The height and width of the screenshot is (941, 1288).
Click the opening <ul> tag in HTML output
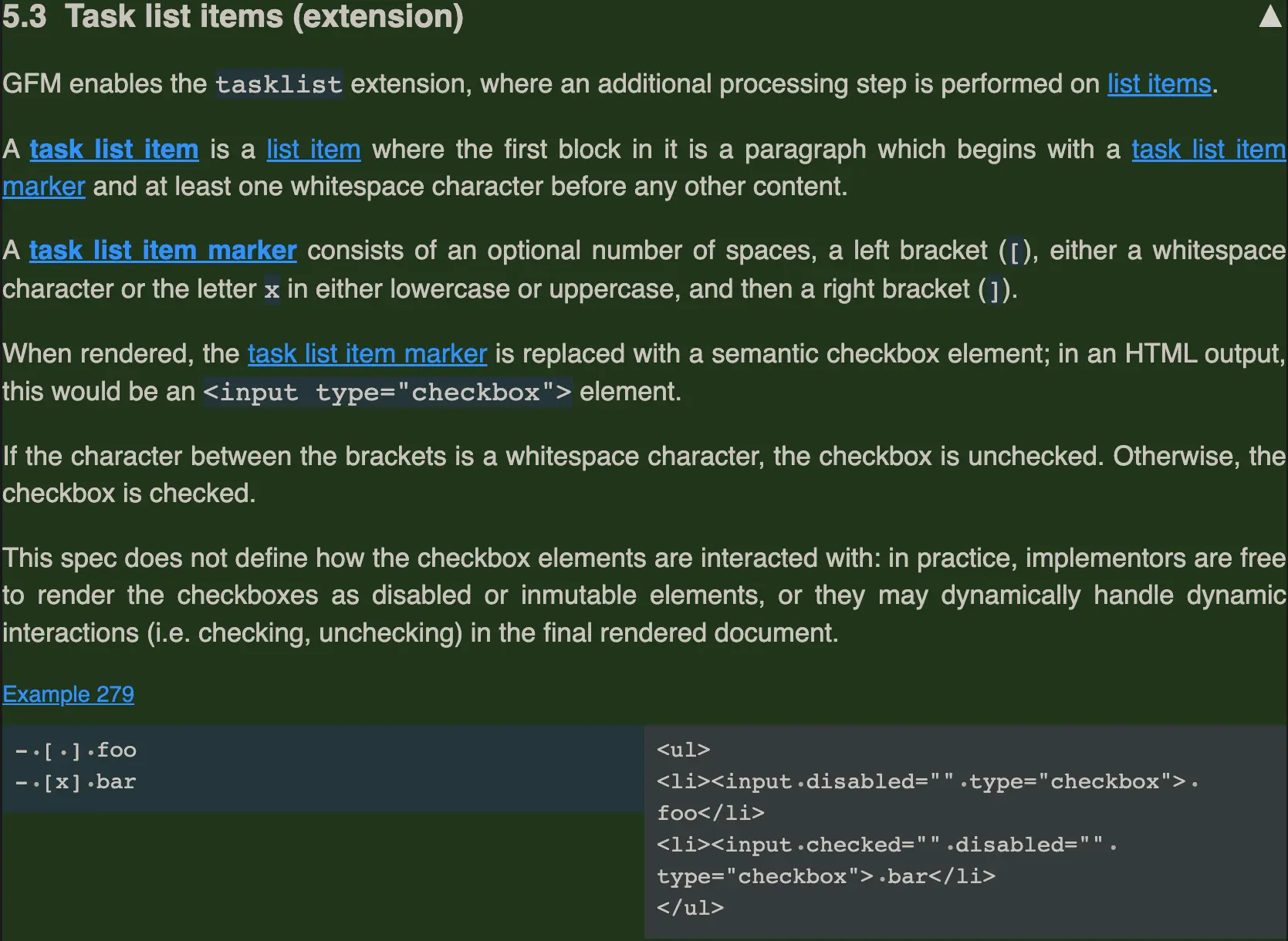[683, 750]
